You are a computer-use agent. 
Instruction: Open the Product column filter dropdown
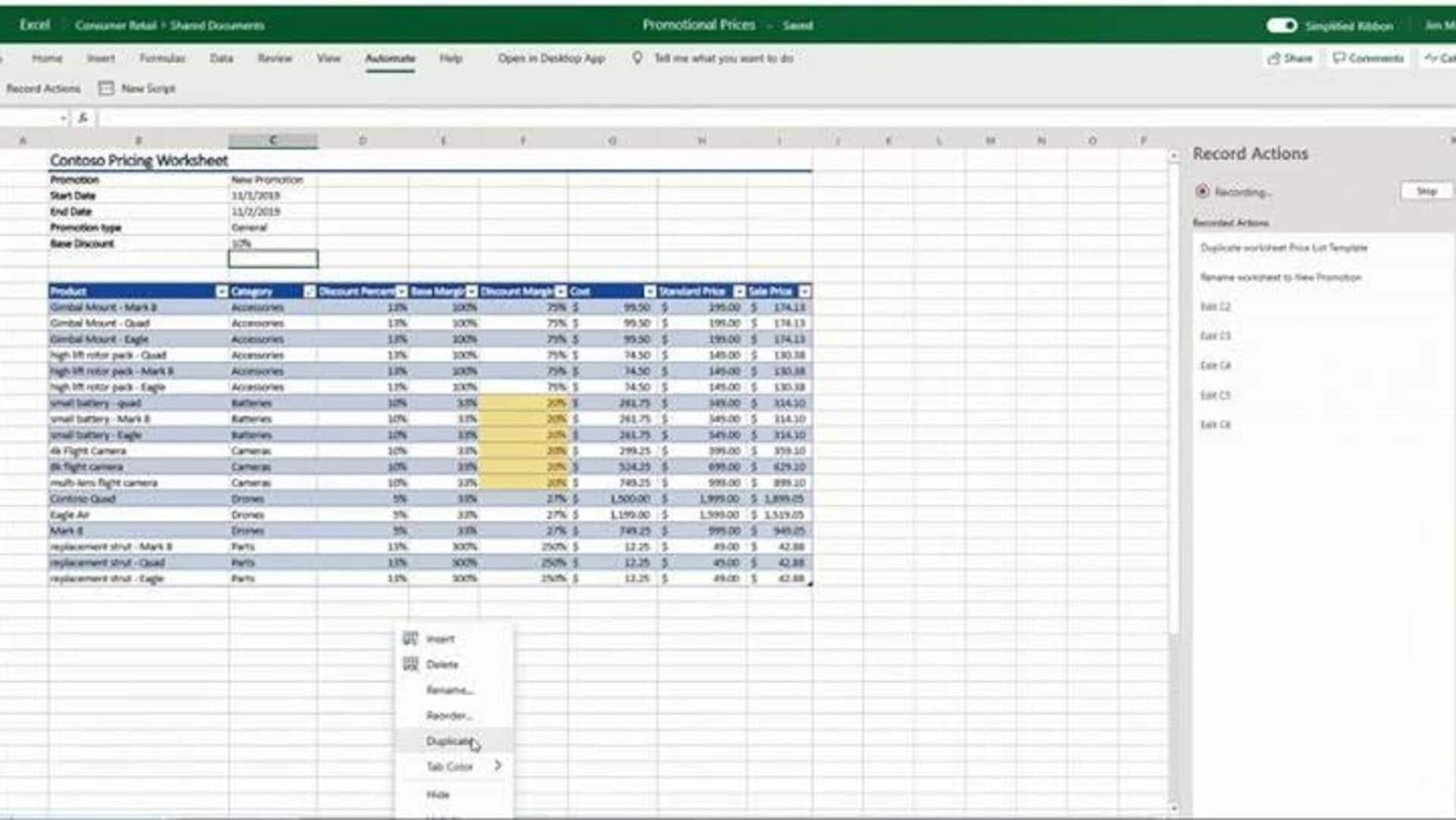click(x=221, y=291)
